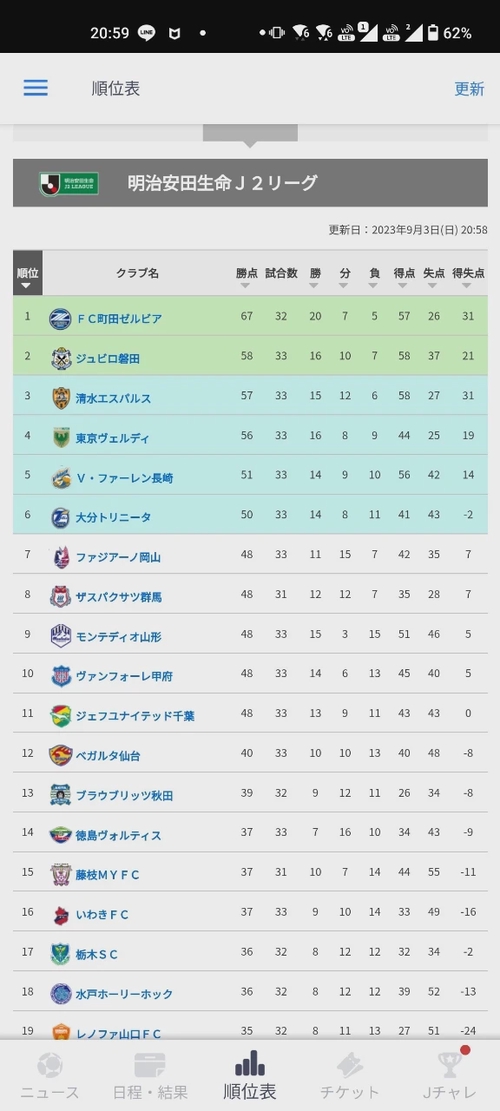
Task: Switch to 日程・結果 tab
Action: click(x=149, y=1076)
